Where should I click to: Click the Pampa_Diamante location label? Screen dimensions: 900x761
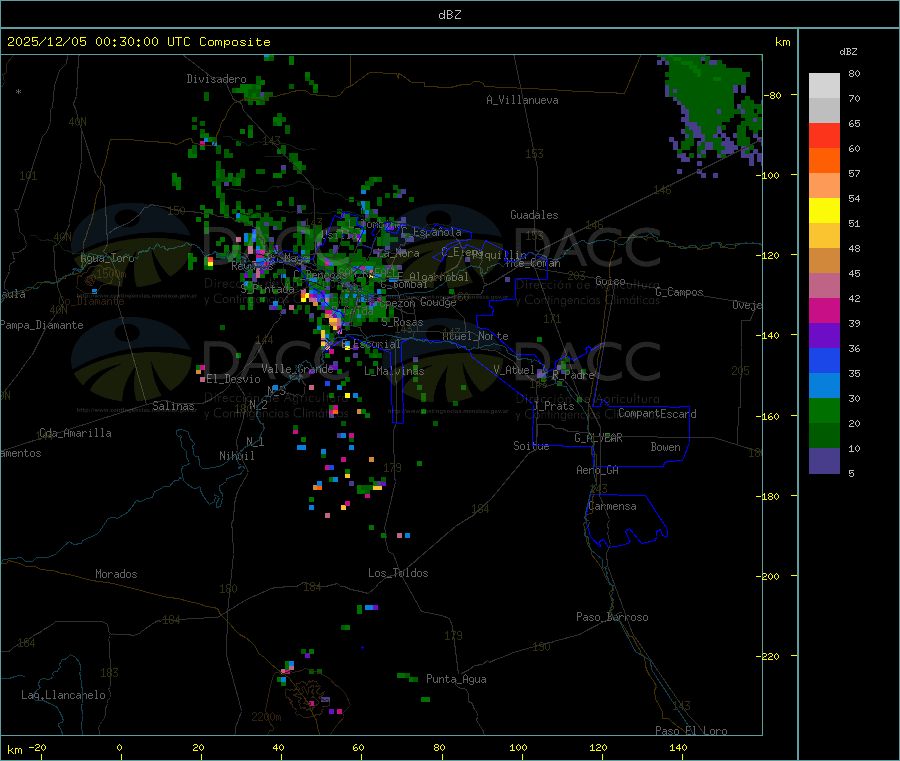[42, 325]
